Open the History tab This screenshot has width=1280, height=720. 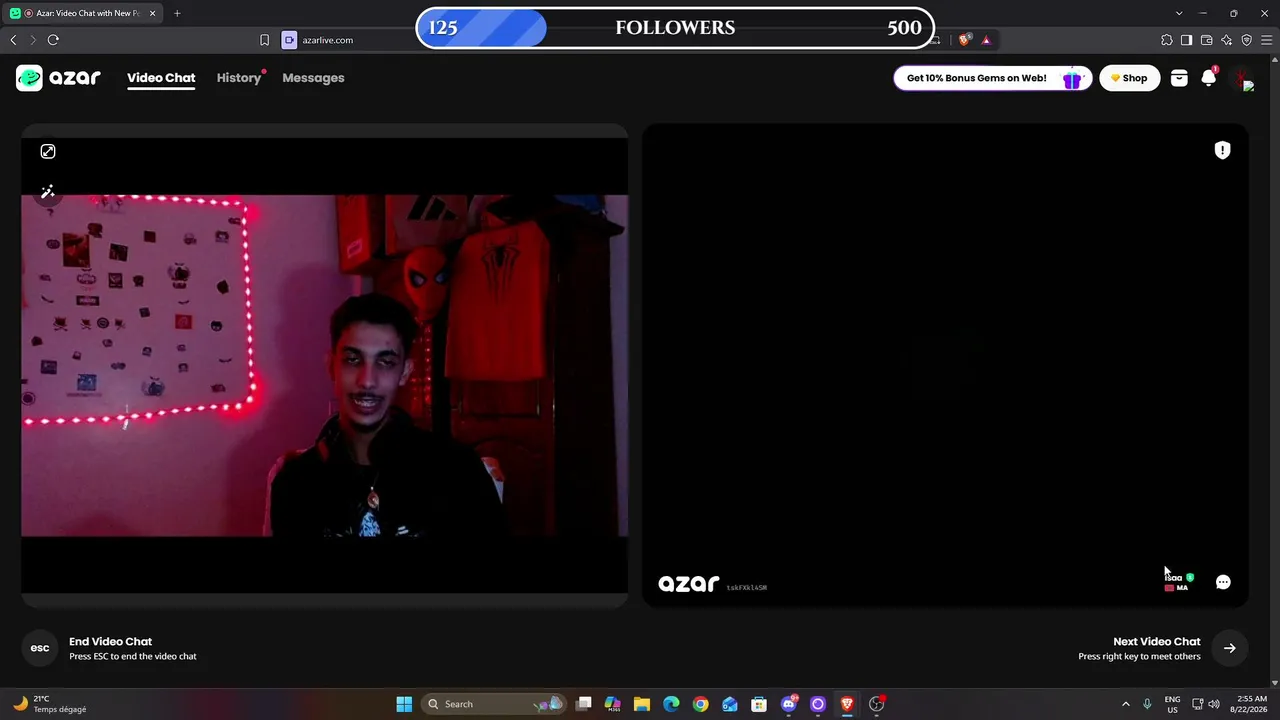(239, 78)
